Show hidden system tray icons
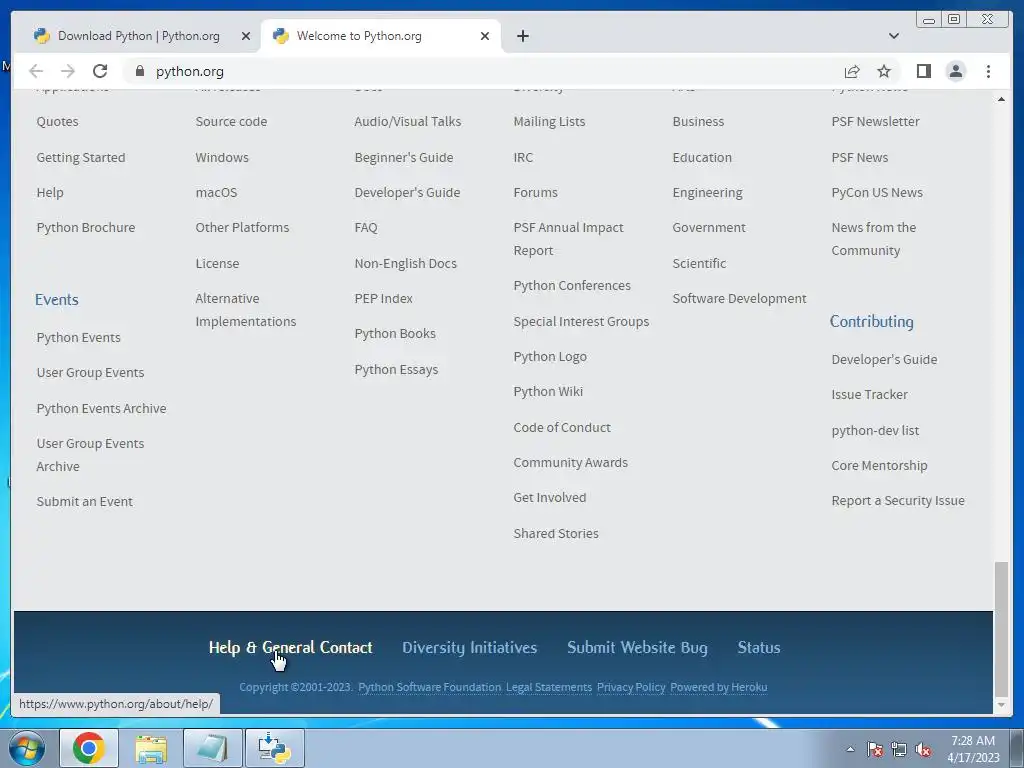The image size is (1024, 768). [850, 749]
